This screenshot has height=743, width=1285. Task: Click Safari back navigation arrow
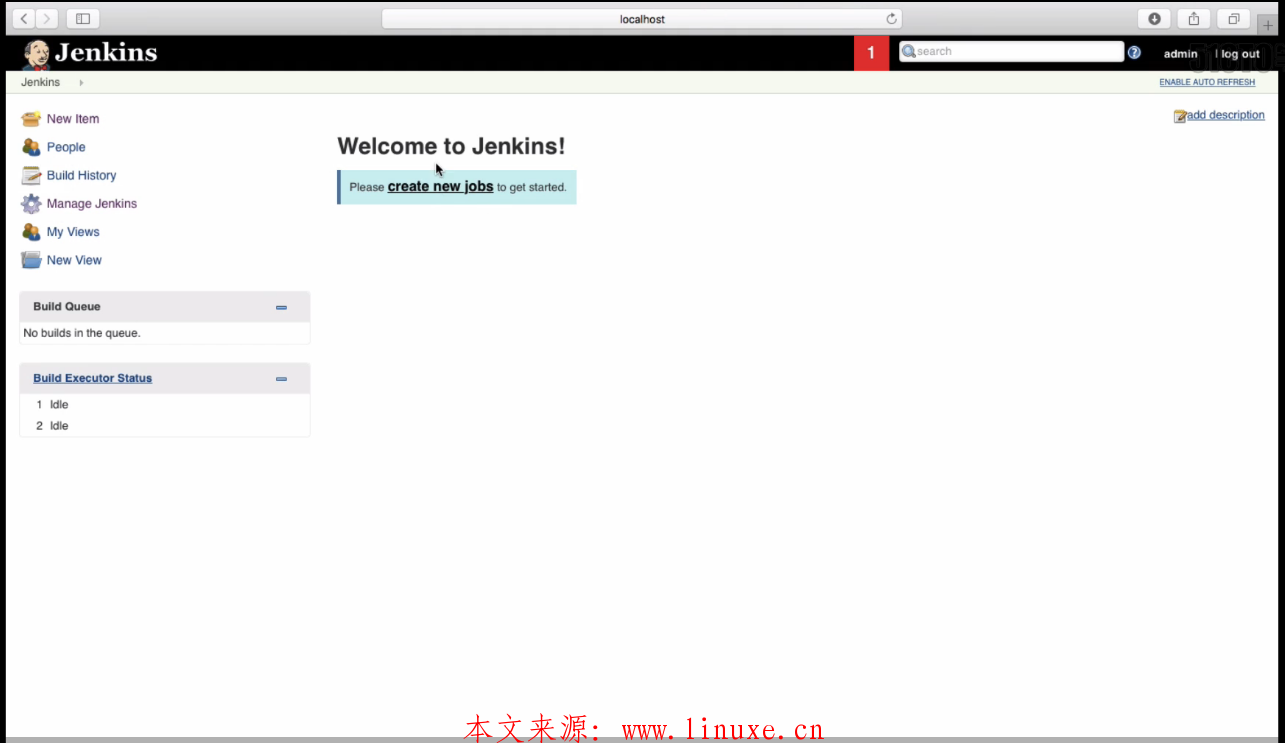coord(24,19)
